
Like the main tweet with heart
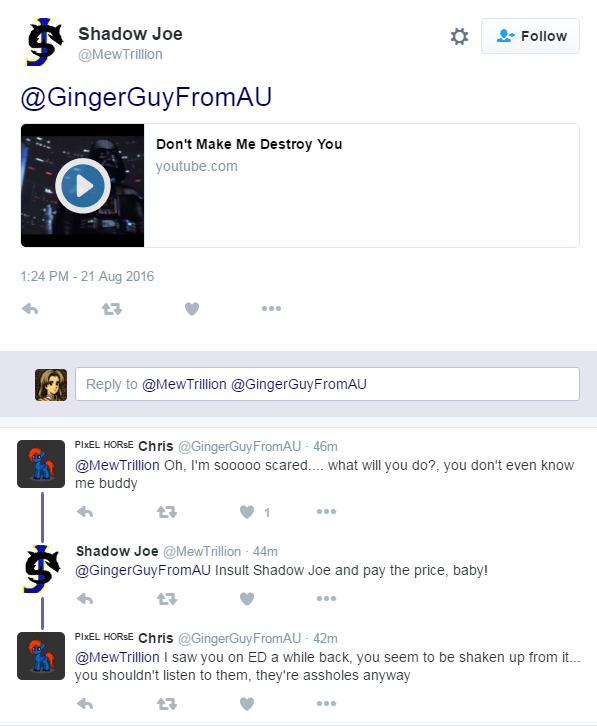(x=192, y=309)
